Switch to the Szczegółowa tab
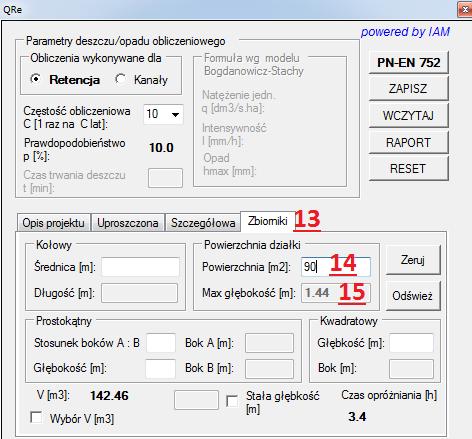472x439 pixels. pyautogui.click(x=203, y=223)
